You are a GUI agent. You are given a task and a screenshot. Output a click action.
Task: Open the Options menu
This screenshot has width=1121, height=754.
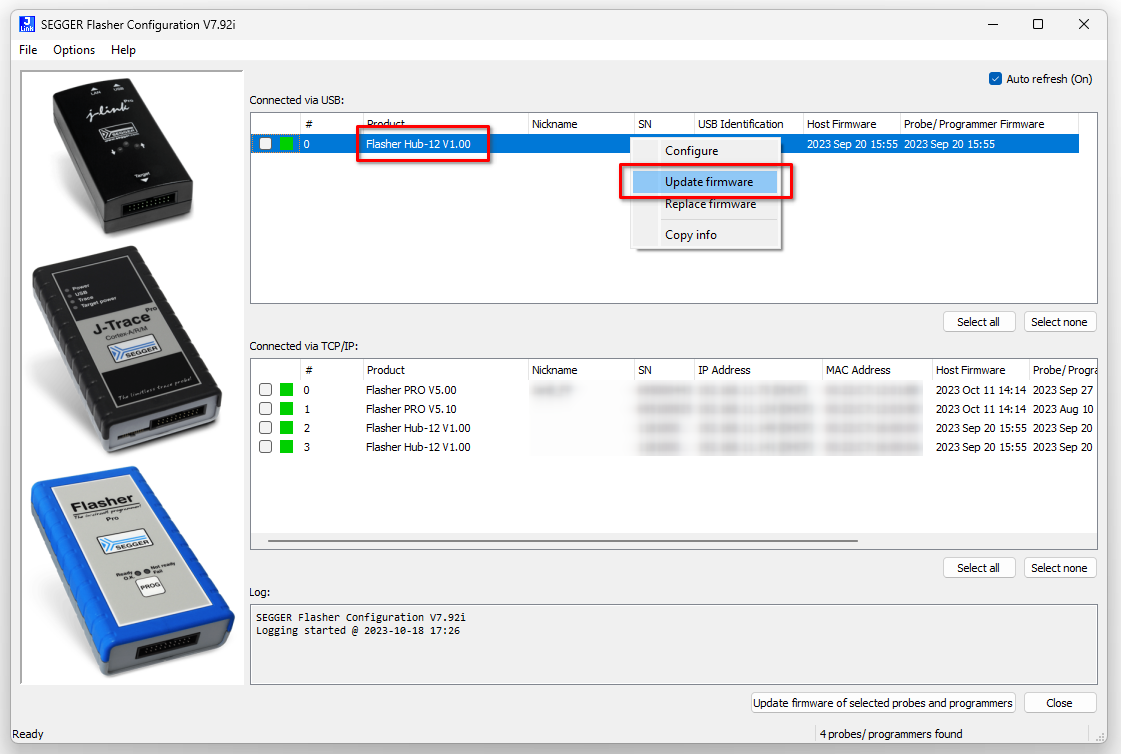click(74, 50)
